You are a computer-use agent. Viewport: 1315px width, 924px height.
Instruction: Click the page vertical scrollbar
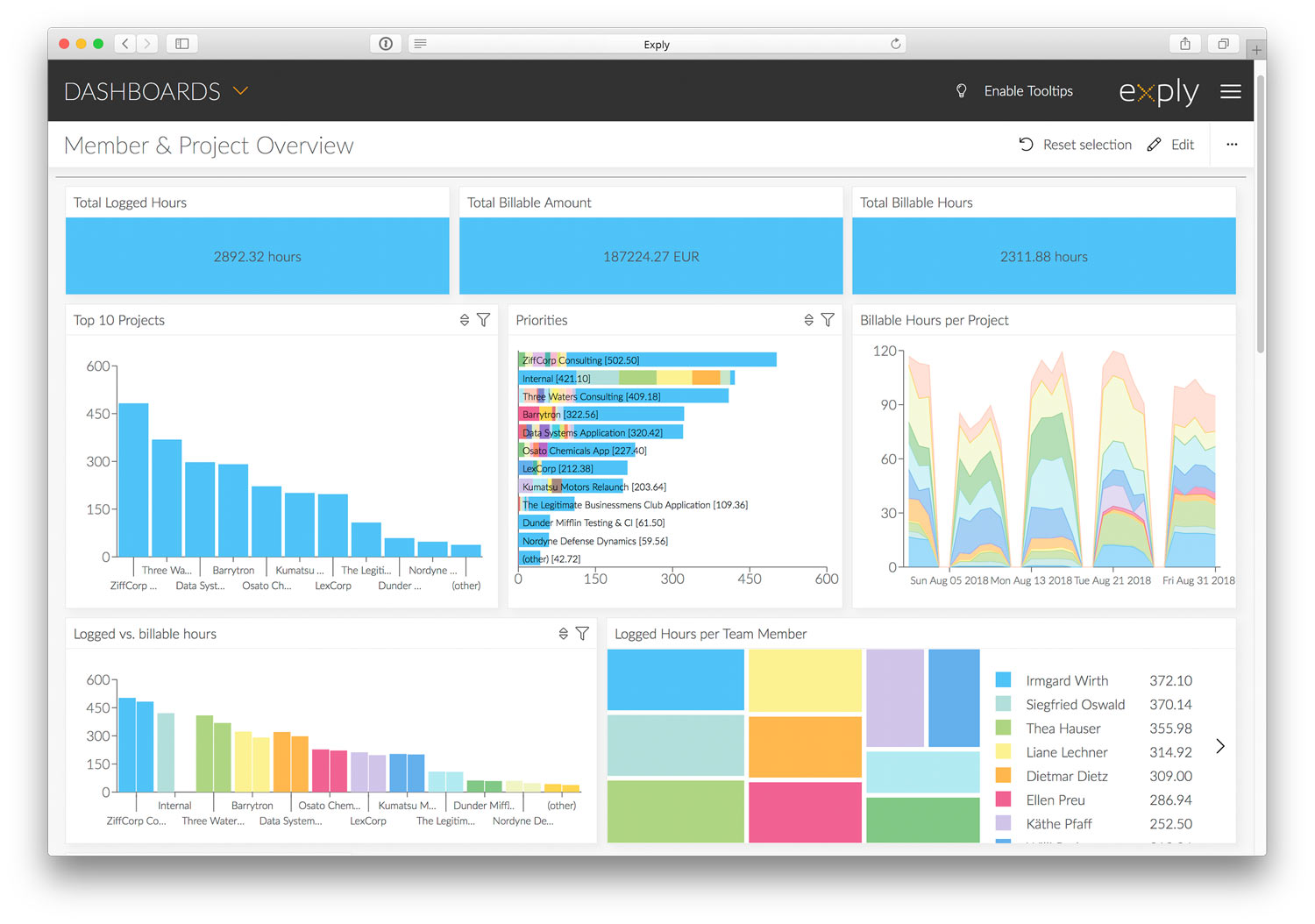(x=1261, y=213)
